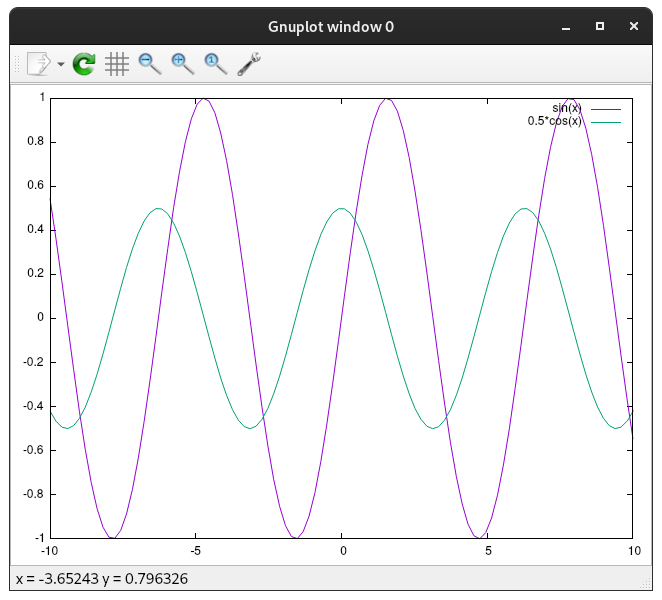The image size is (662, 600).
Task: Open settings via the wrench icon
Action: [249, 64]
